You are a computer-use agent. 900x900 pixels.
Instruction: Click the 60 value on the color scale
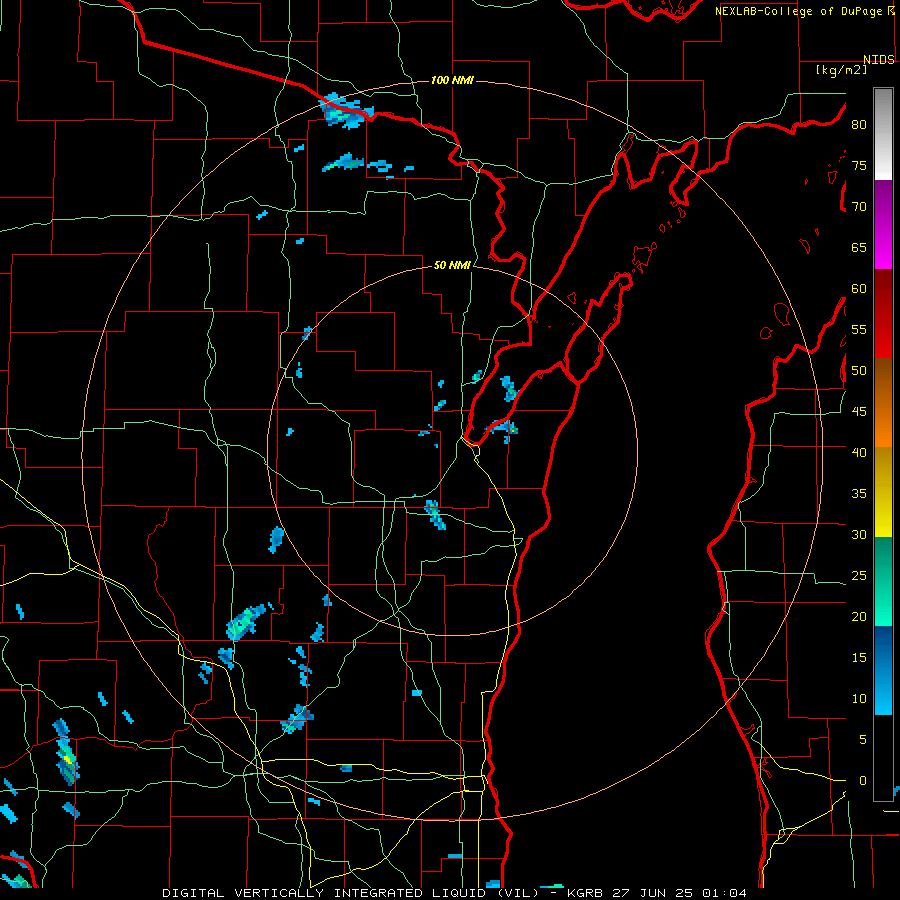pyautogui.click(x=859, y=289)
